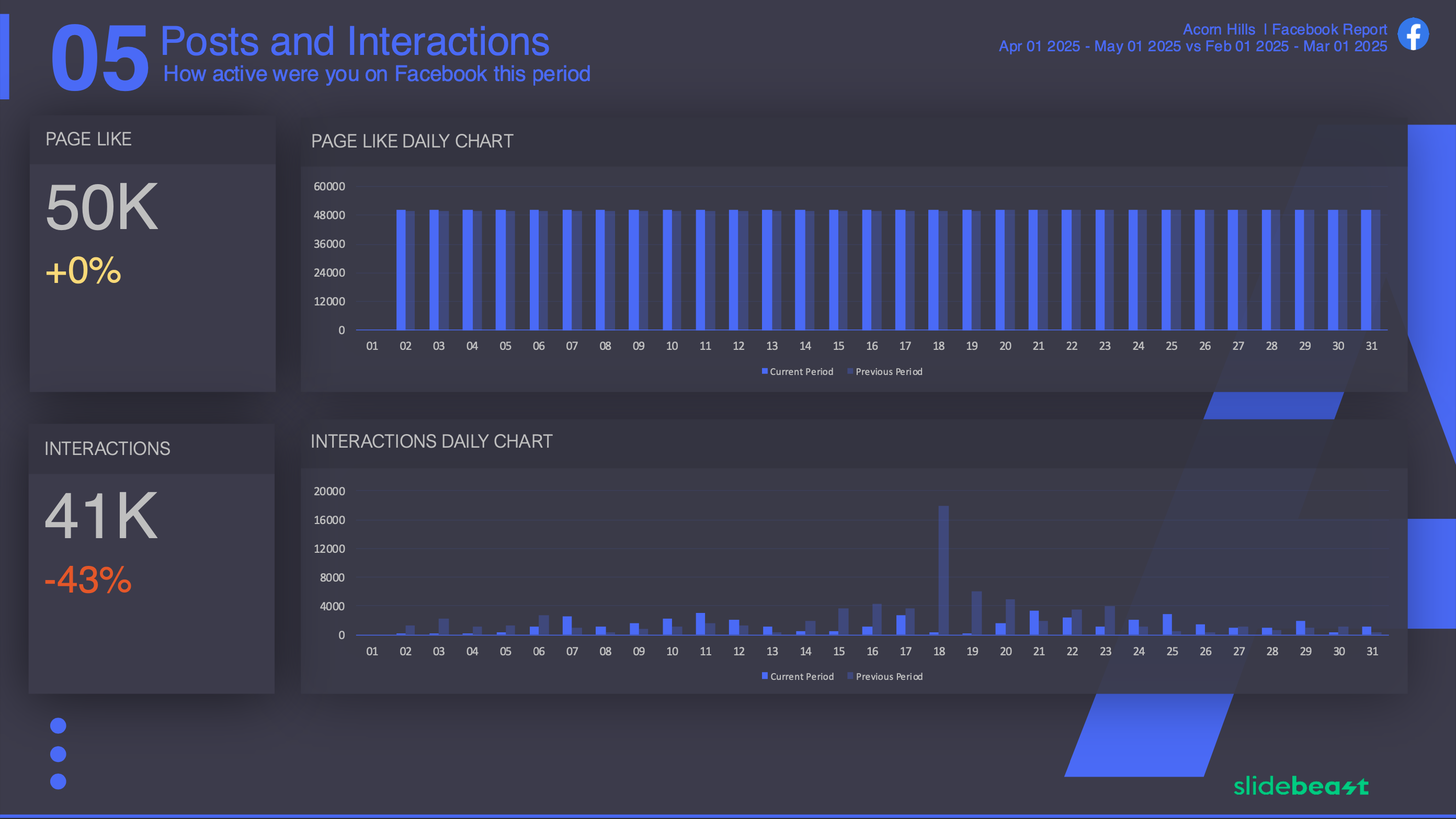
Task: Click the bottom blue dot at bottom left
Action: coord(58,782)
